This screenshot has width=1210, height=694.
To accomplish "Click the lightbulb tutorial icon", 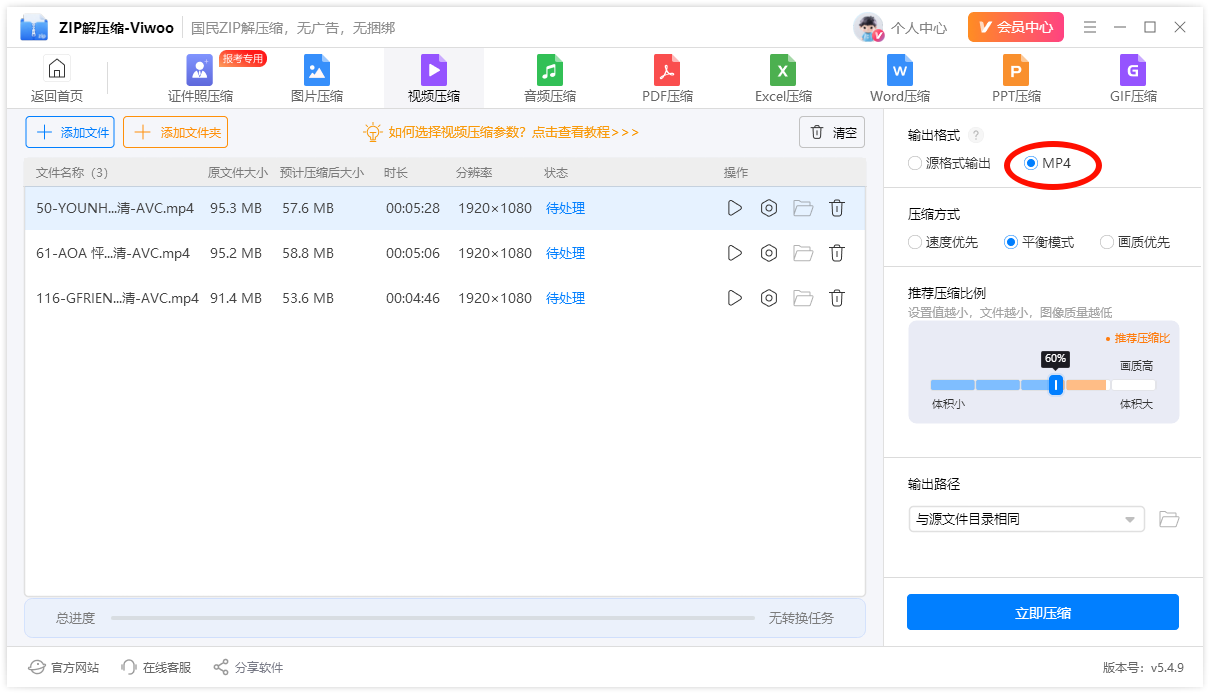I will coord(373,132).
